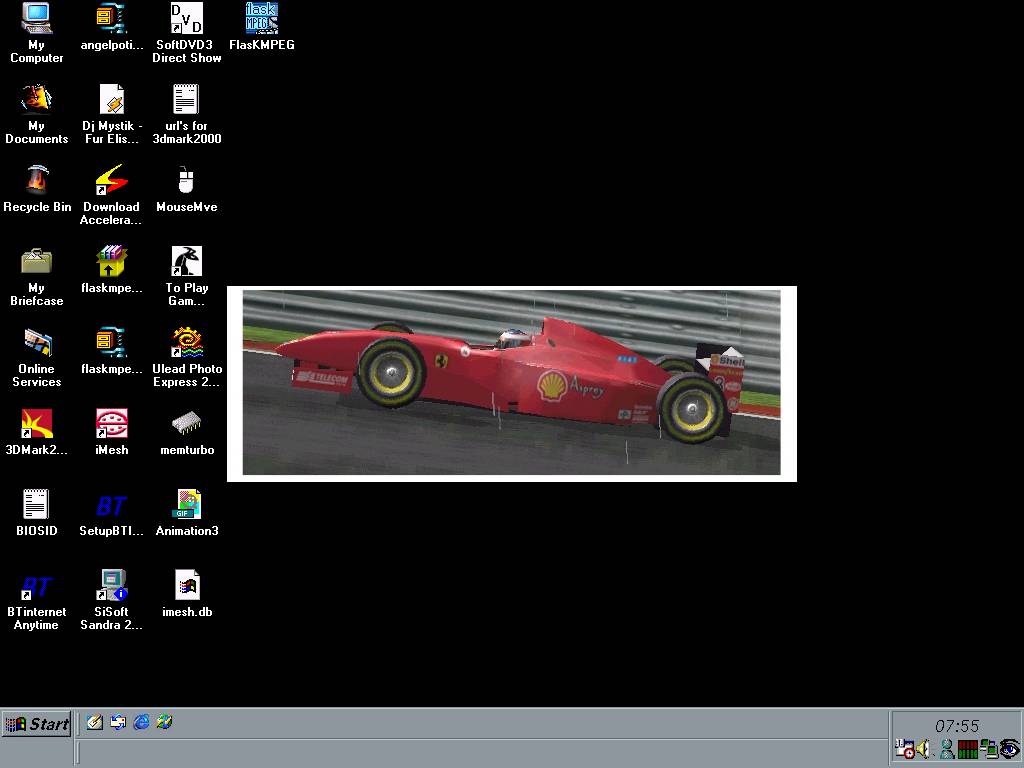Click the red race car picture

pyautogui.click(x=511, y=383)
